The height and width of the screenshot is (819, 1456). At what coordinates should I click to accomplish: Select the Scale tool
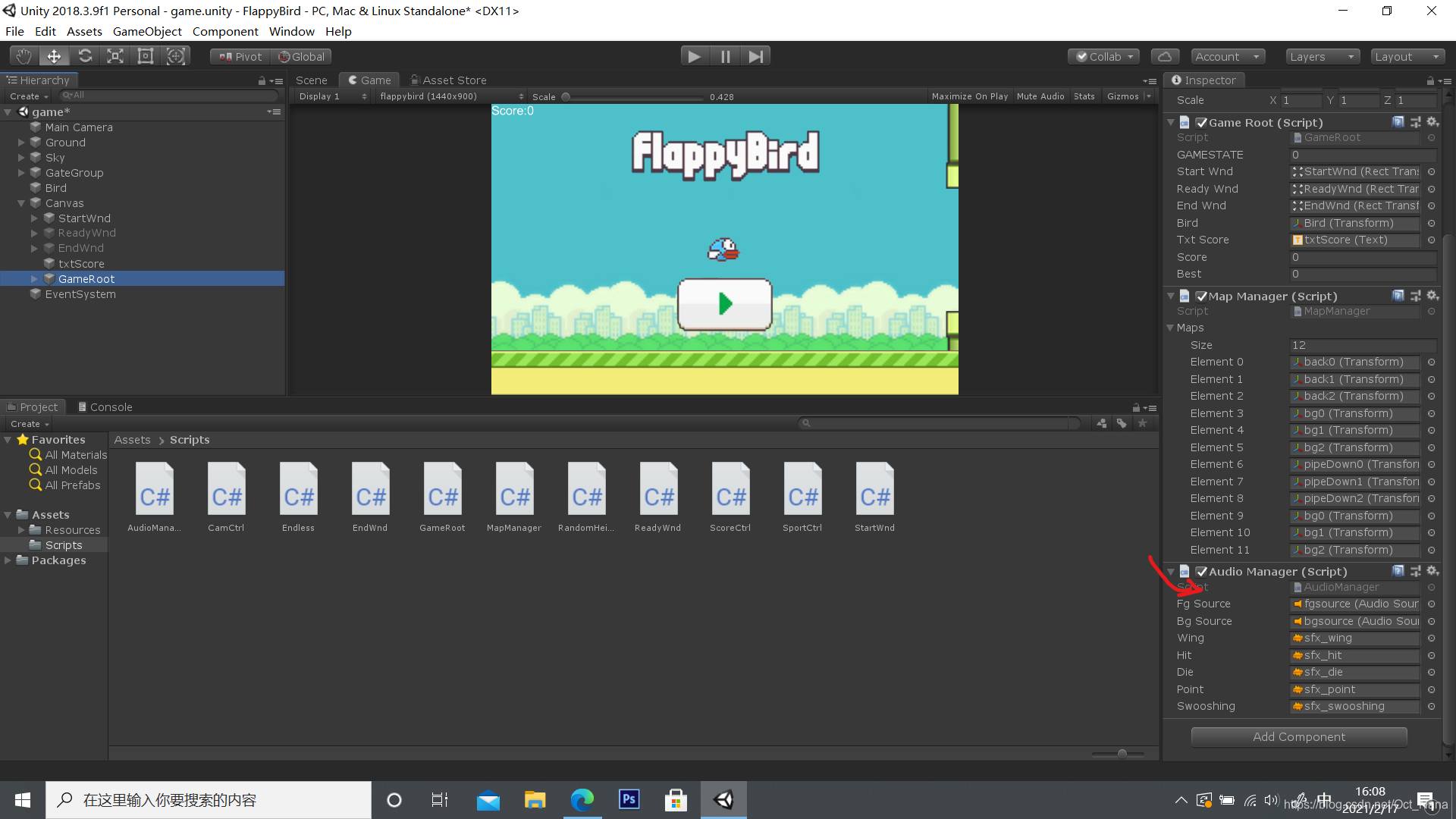tap(115, 56)
